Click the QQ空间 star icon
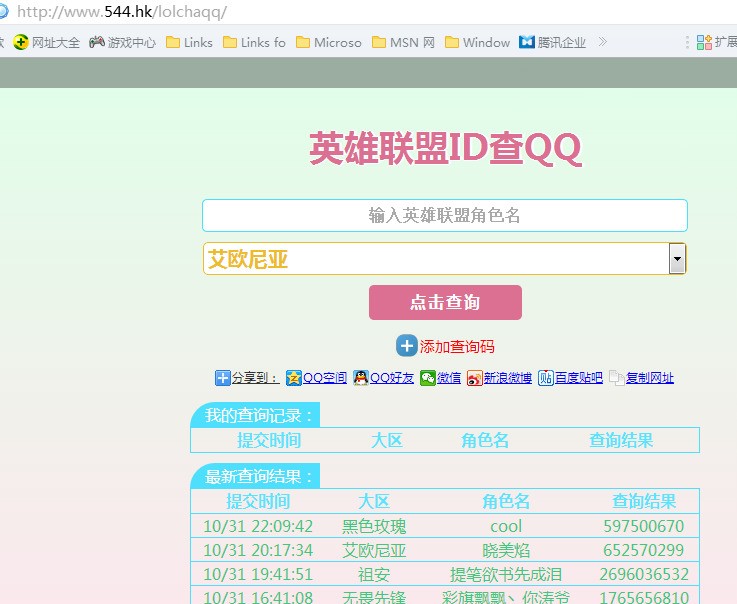This screenshot has width=737, height=604. click(293, 377)
